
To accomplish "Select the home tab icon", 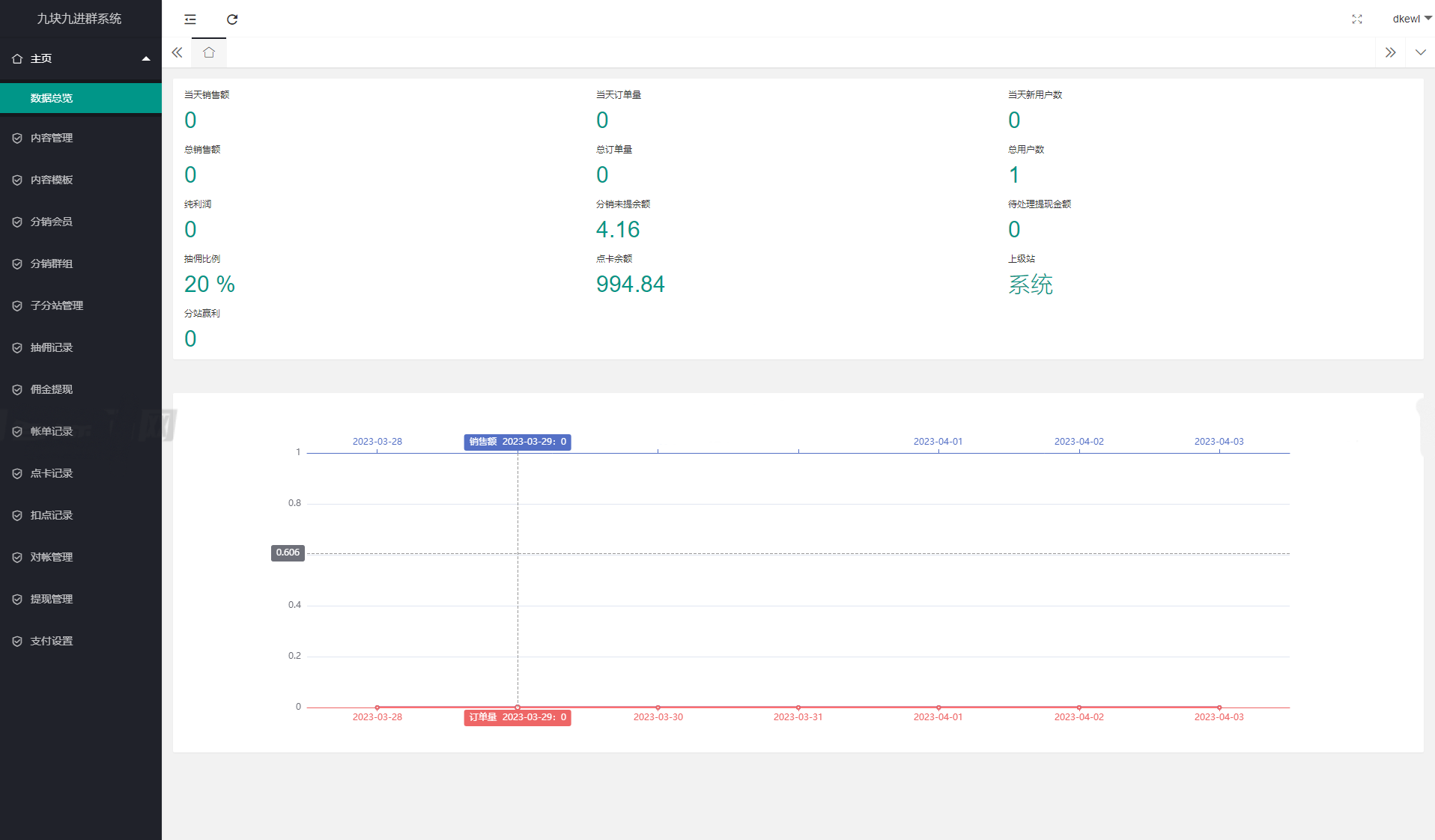I will pos(209,52).
